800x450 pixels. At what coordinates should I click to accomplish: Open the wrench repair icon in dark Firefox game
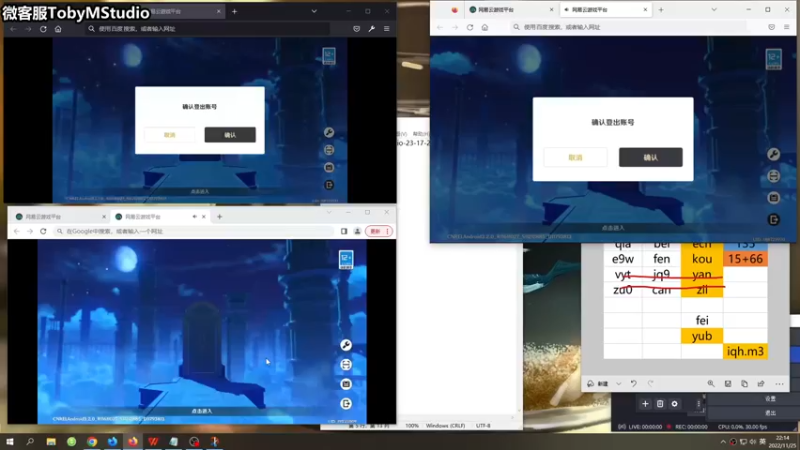click(329, 133)
